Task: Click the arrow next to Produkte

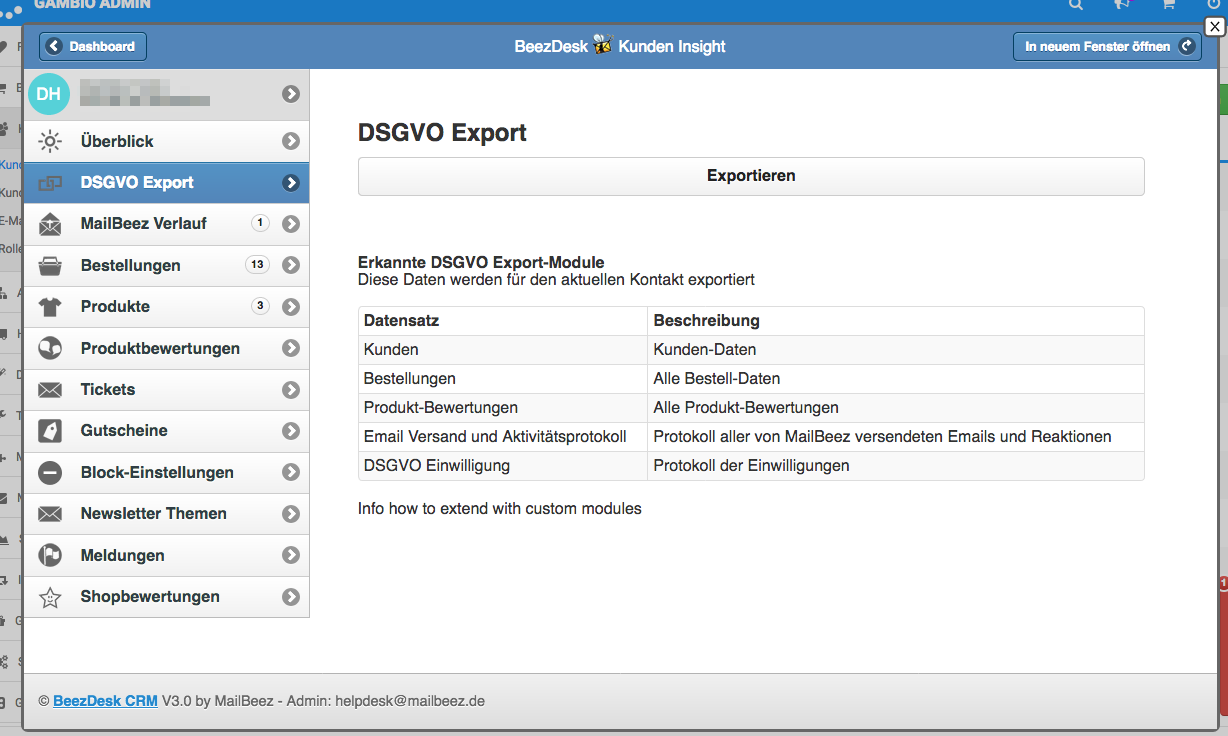Action: (291, 307)
